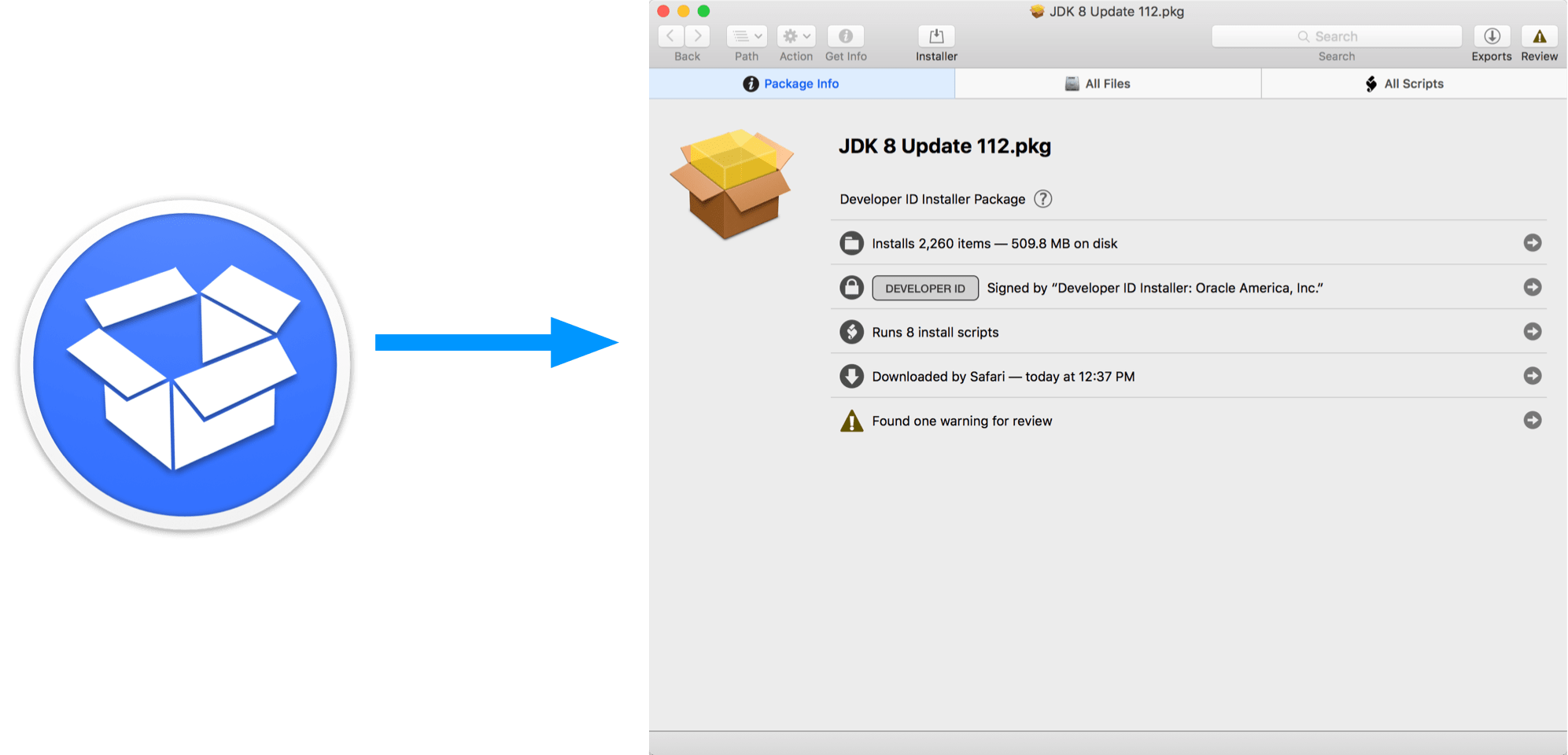Open the Review warnings toolbar item
The image size is (1568, 755).
coord(1540,36)
